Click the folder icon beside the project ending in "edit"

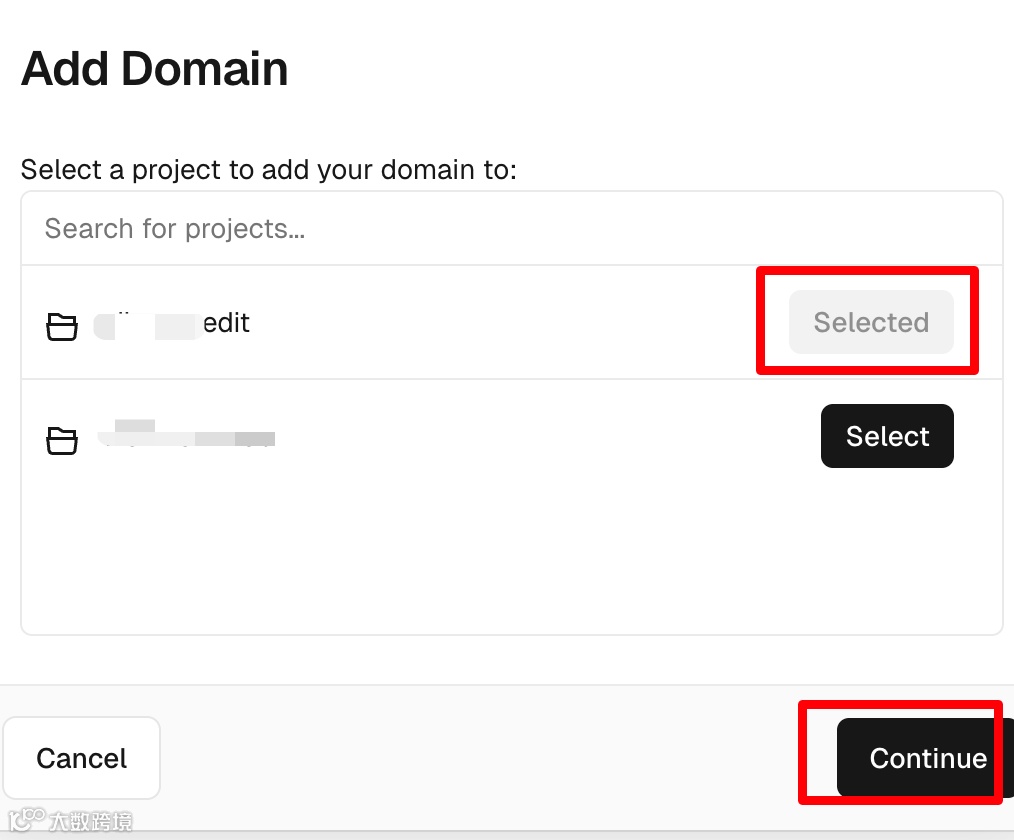tap(62, 326)
